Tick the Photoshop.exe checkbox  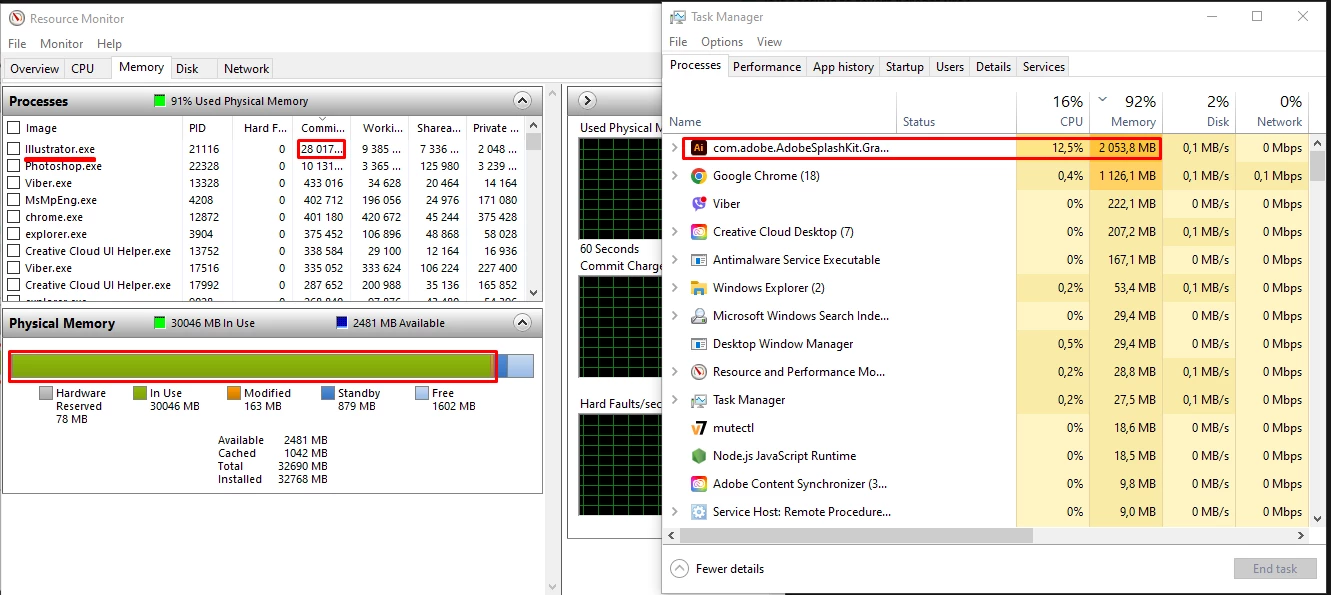pos(14,166)
